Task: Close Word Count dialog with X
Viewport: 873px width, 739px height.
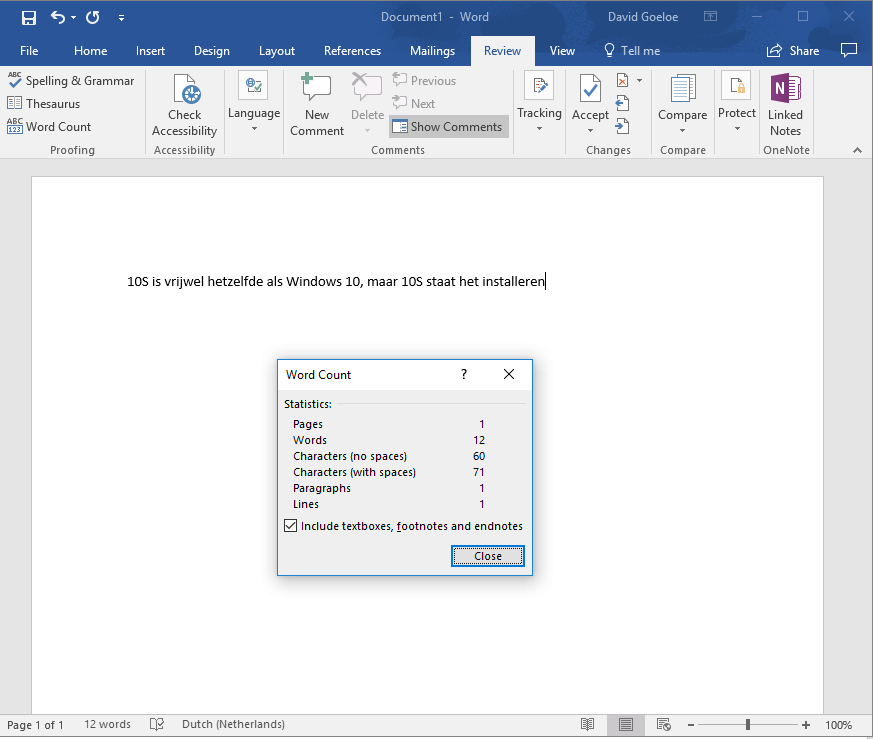Action: [x=509, y=374]
